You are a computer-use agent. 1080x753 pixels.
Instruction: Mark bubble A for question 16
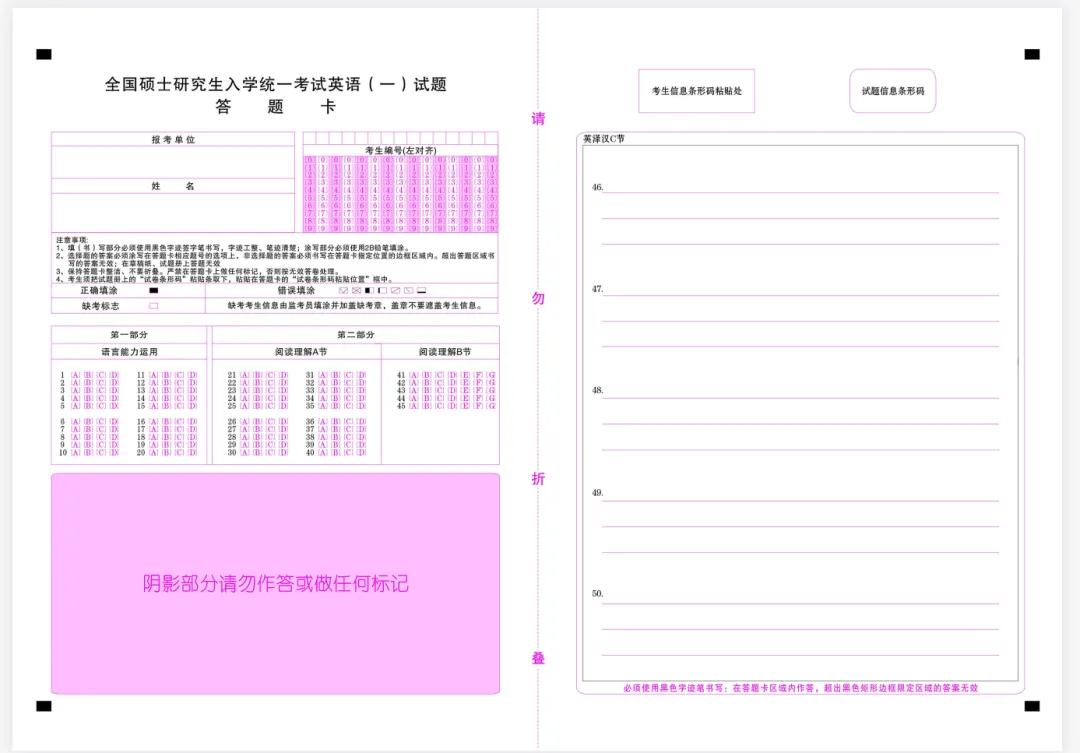click(x=154, y=422)
